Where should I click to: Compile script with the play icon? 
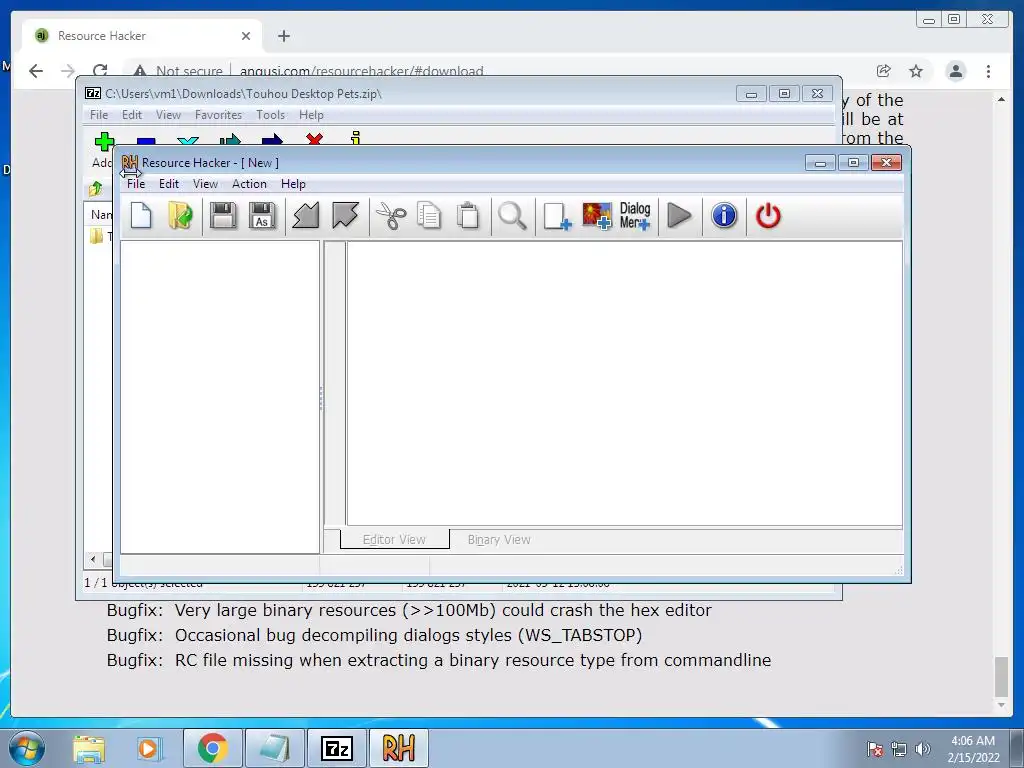point(679,216)
